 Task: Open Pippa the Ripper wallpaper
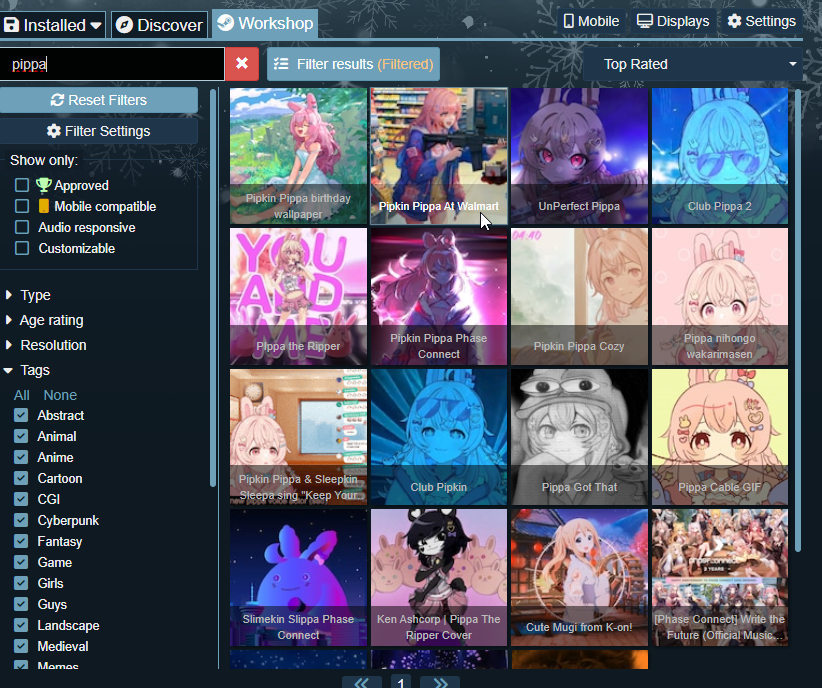tap(298, 296)
